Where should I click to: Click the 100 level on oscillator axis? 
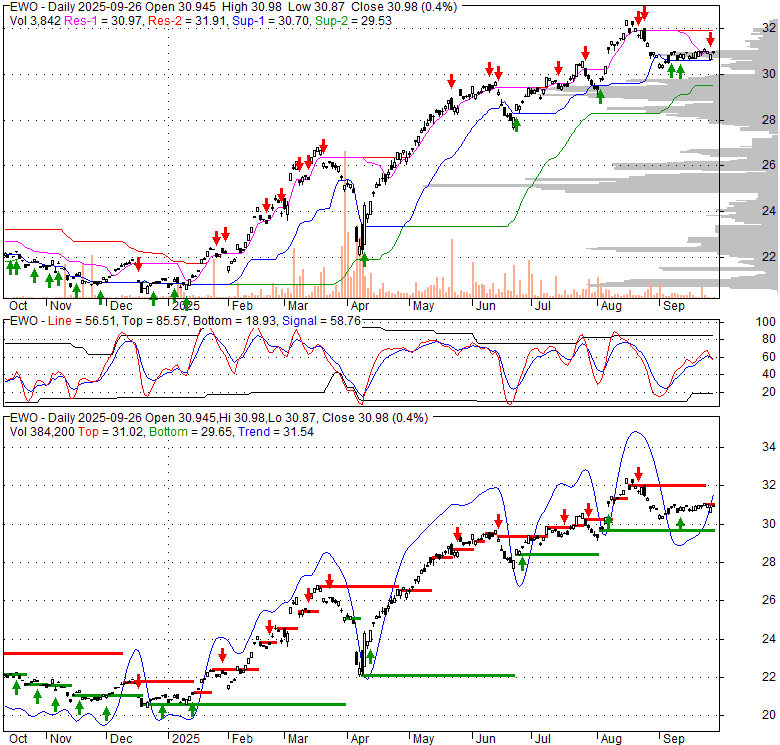pyautogui.click(x=766, y=322)
